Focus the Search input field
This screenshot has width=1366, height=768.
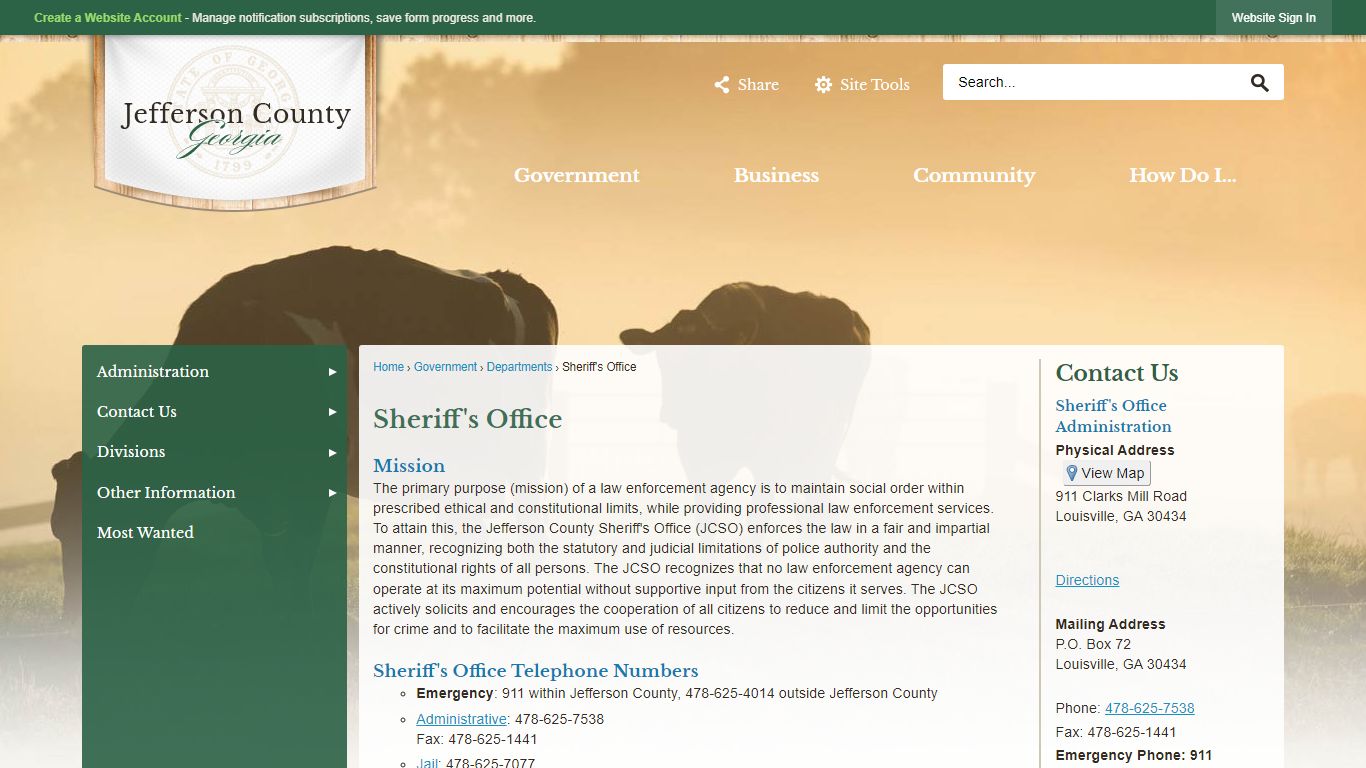1095,82
